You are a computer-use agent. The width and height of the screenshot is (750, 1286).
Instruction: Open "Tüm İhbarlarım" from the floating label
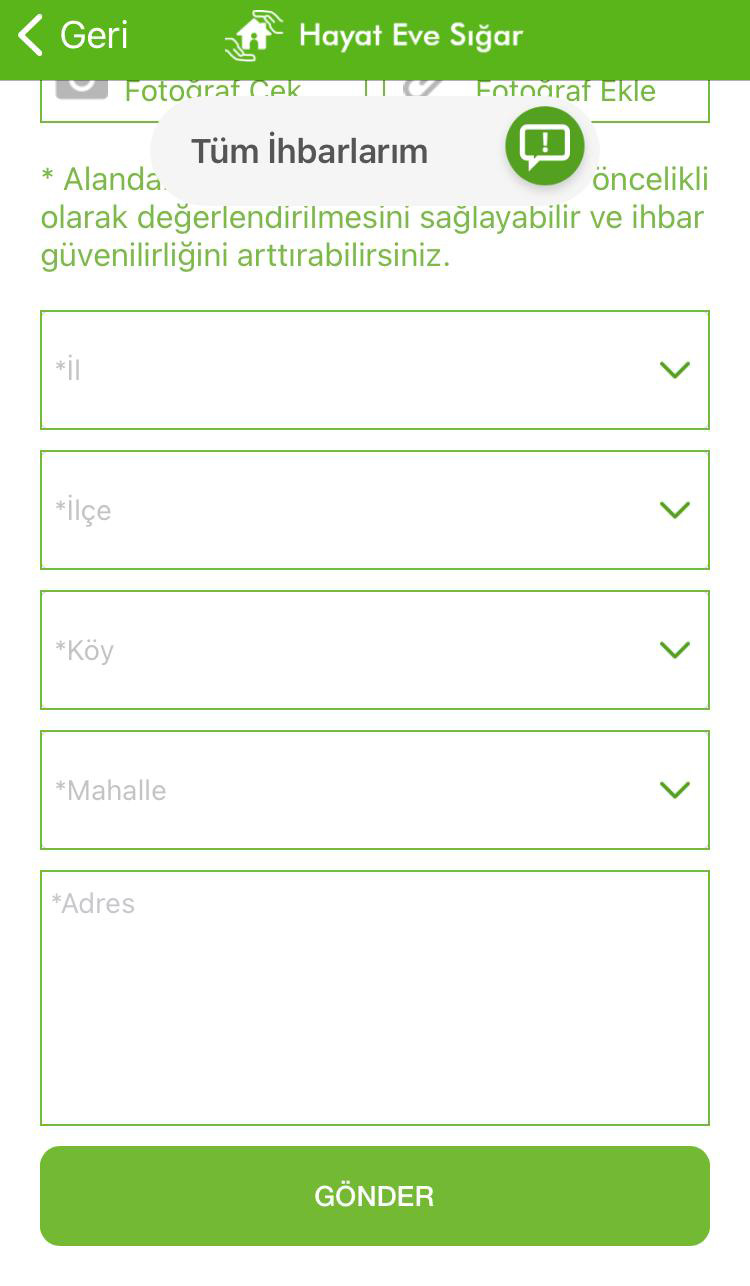click(309, 152)
